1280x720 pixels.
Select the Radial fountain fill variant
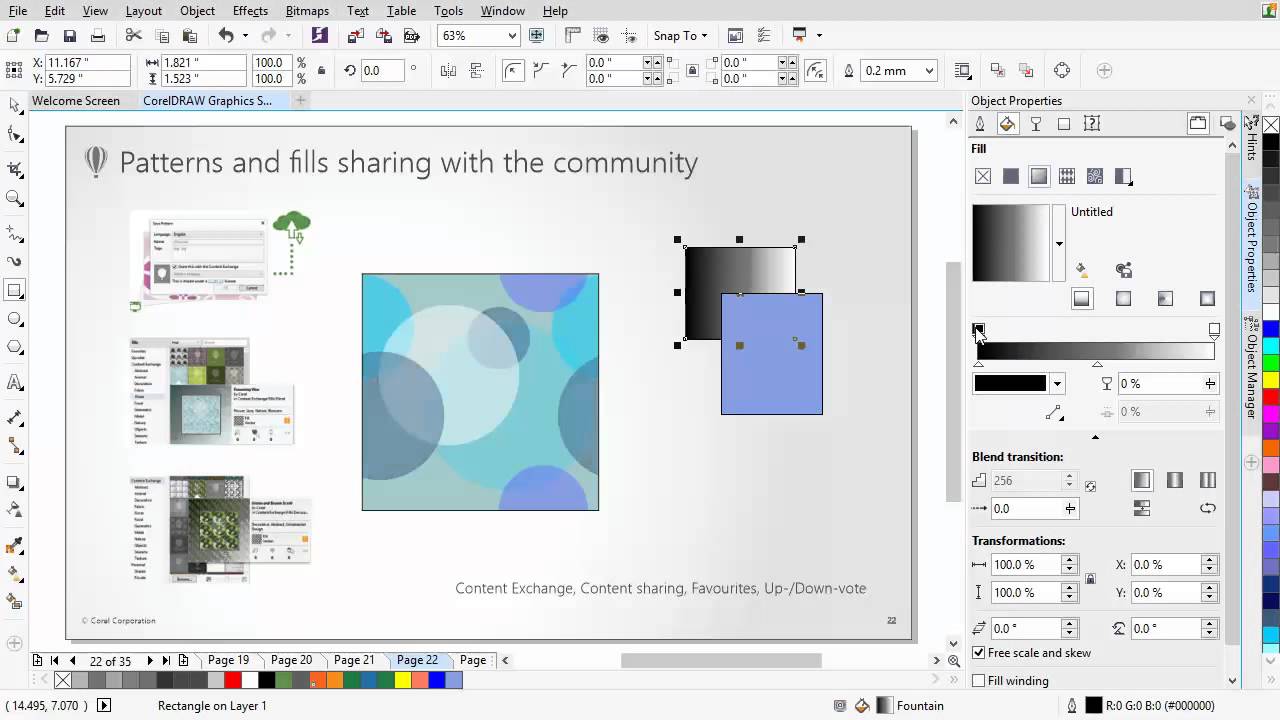(x=1124, y=297)
